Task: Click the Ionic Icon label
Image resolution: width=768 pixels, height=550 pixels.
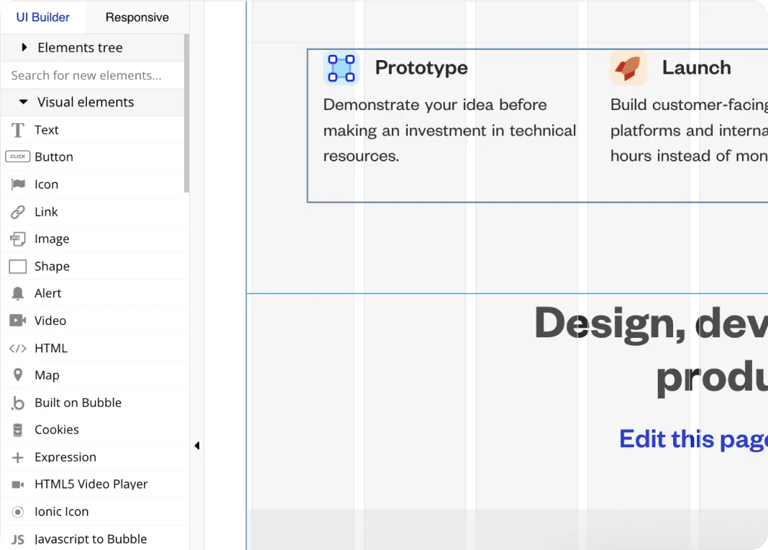Action: pos(62,512)
